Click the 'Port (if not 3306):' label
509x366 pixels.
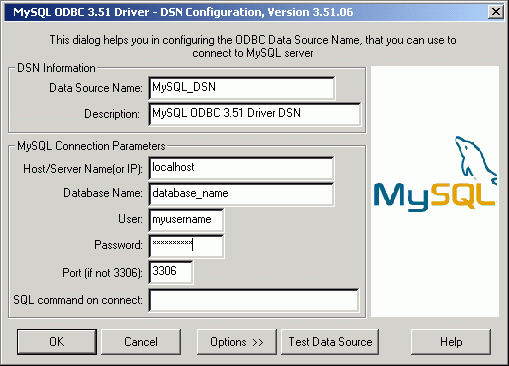[102, 273]
